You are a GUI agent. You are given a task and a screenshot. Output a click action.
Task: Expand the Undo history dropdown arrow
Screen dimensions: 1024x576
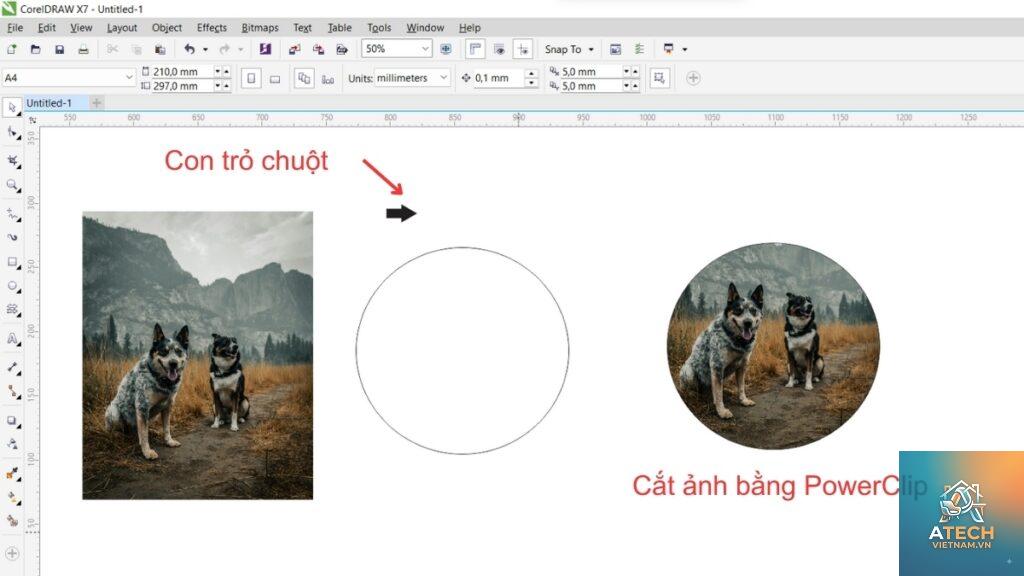point(205,49)
